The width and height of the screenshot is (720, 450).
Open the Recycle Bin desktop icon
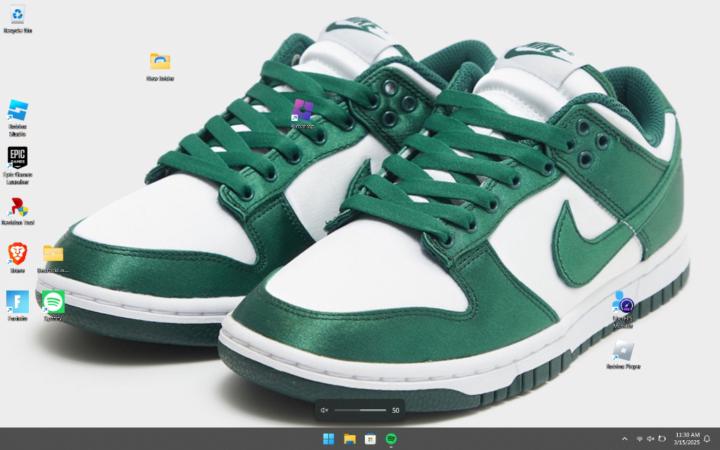(x=18, y=16)
